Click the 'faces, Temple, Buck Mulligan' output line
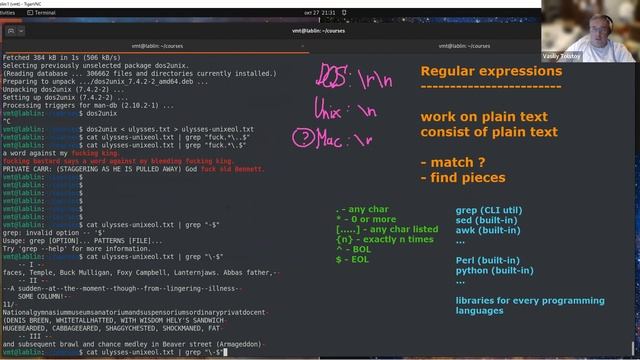 pyautogui.click(x=141, y=273)
